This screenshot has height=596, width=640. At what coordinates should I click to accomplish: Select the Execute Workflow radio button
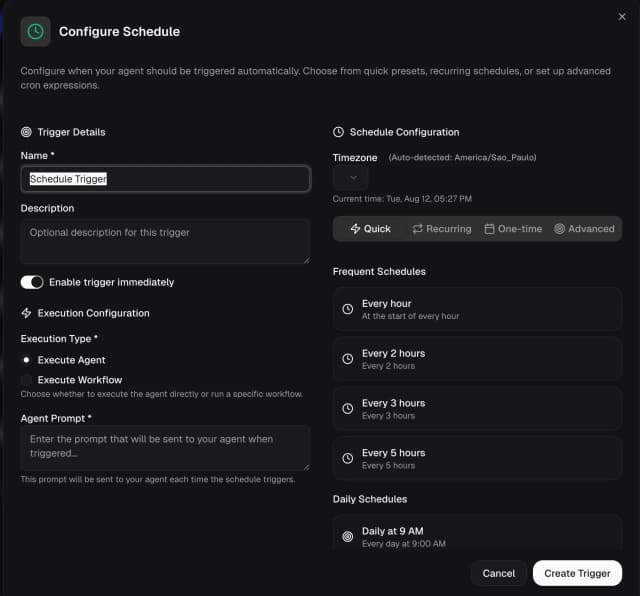pyautogui.click(x=26, y=380)
